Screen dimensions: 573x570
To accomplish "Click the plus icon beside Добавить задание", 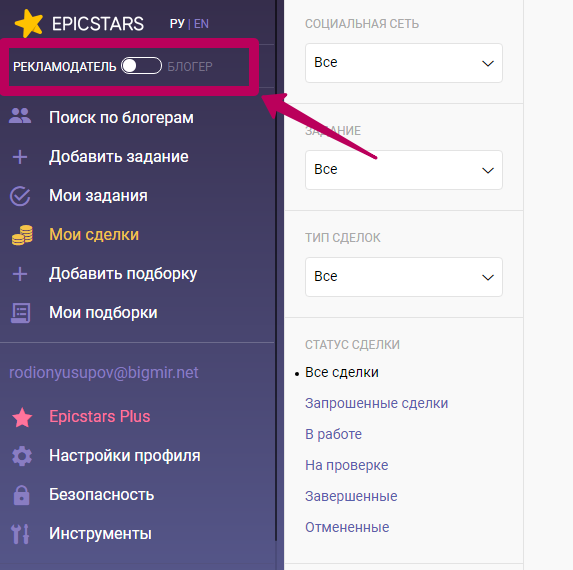I will coord(20,157).
